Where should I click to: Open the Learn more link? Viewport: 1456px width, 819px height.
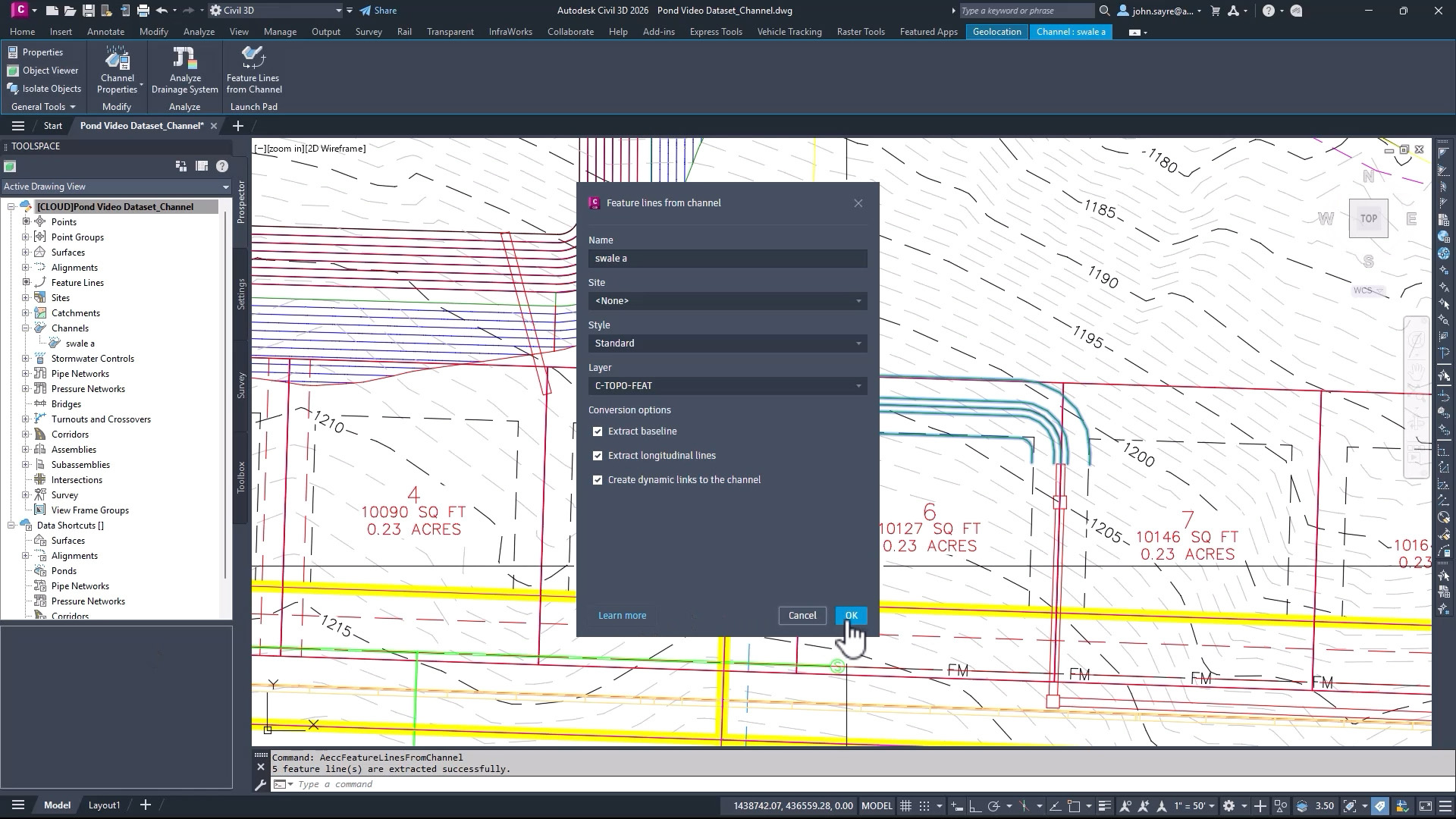click(x=622, y=616)
